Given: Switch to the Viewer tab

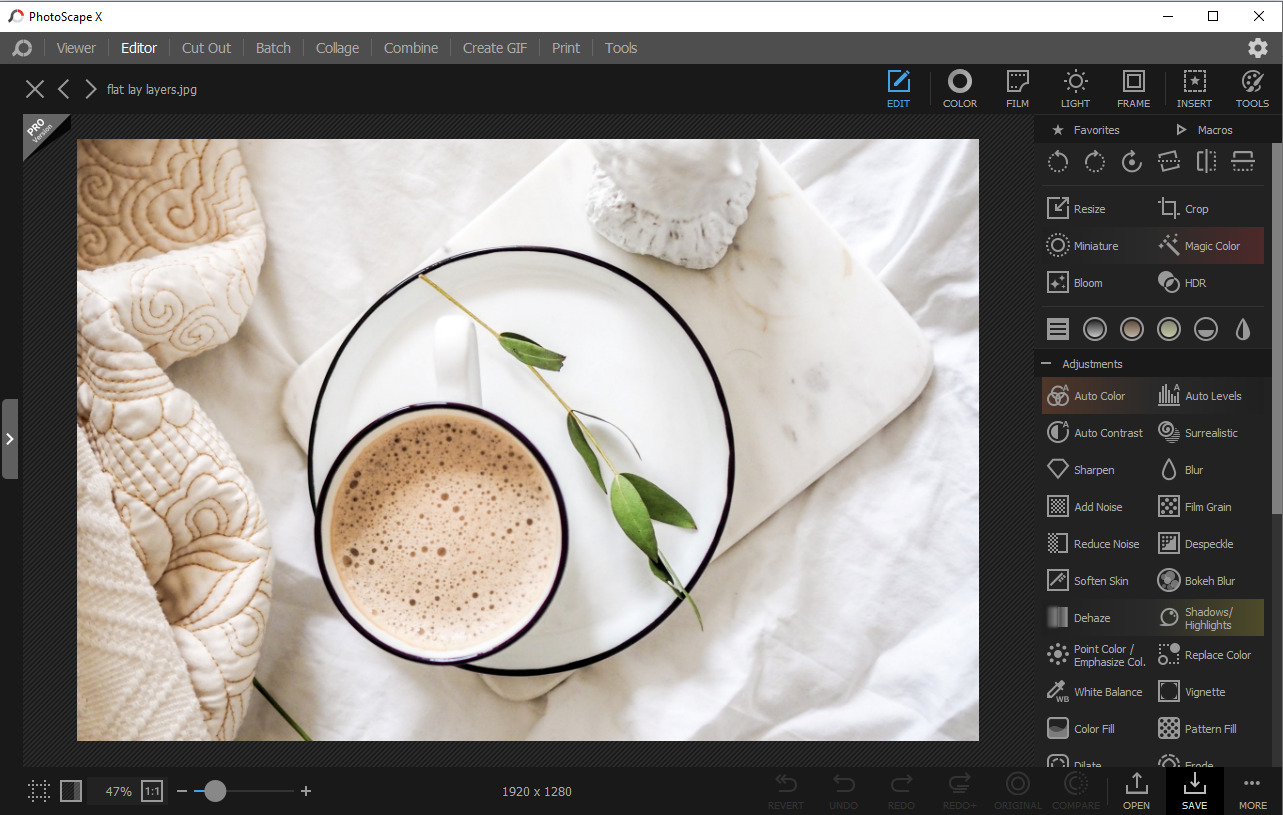Looking at the screenshot, I should tap(76, 48).
